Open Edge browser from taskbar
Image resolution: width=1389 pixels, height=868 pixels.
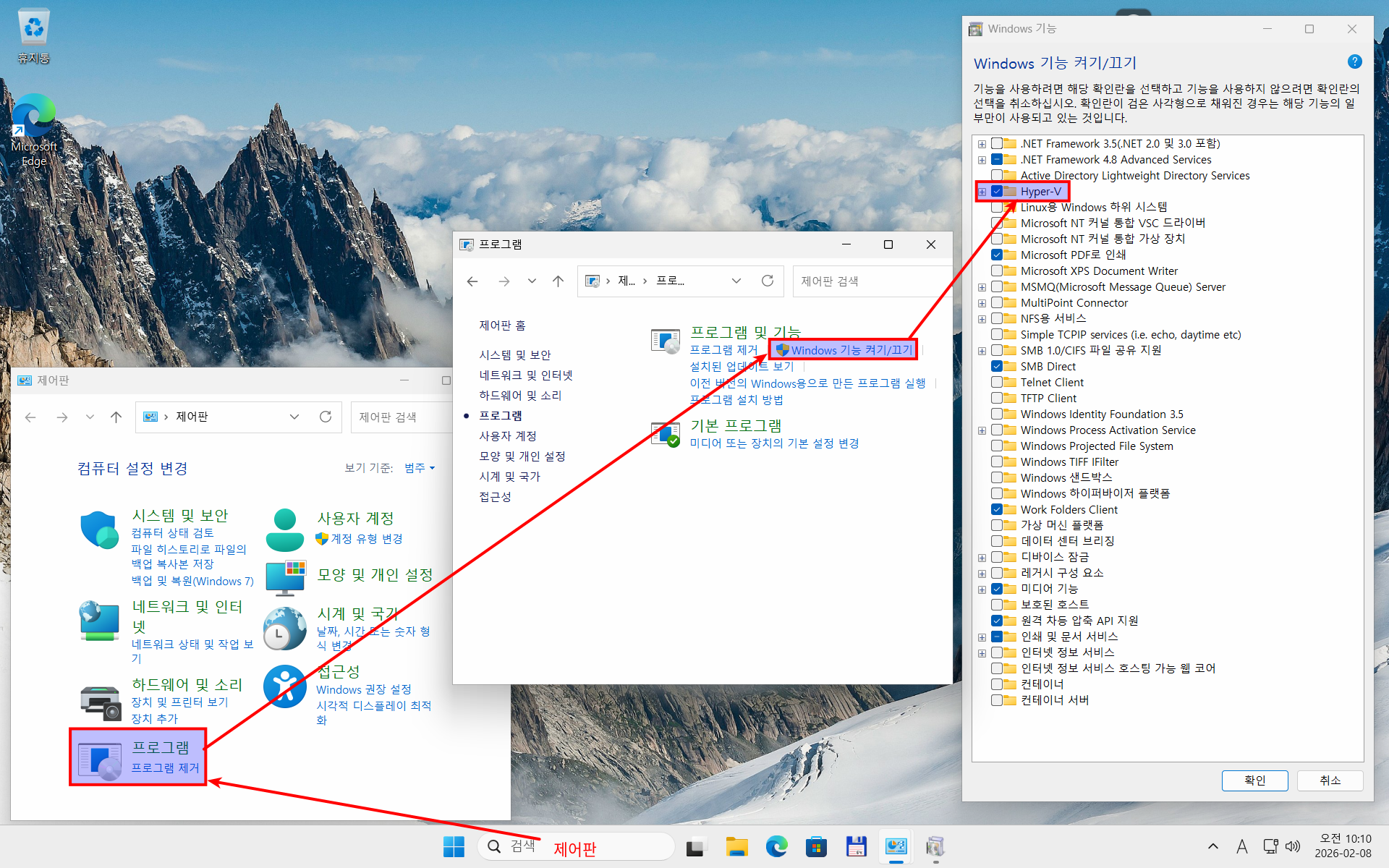(777, 846)
